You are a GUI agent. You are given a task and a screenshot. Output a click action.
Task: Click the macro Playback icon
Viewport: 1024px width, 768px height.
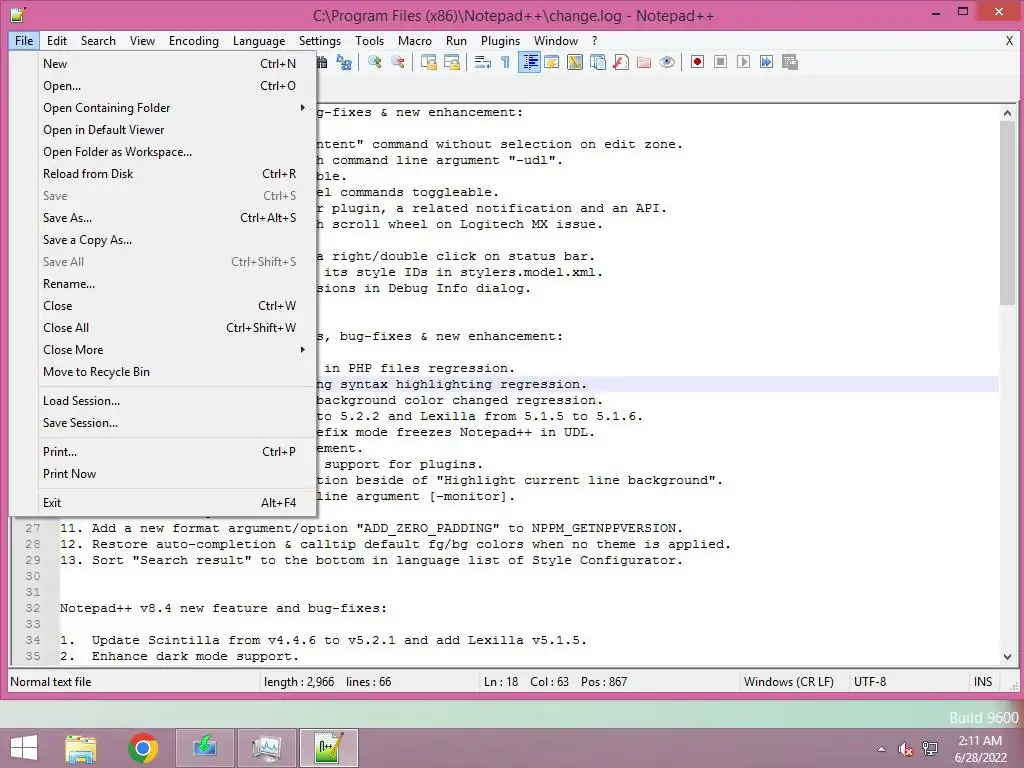pyautogui.click(x=743, y=62)
